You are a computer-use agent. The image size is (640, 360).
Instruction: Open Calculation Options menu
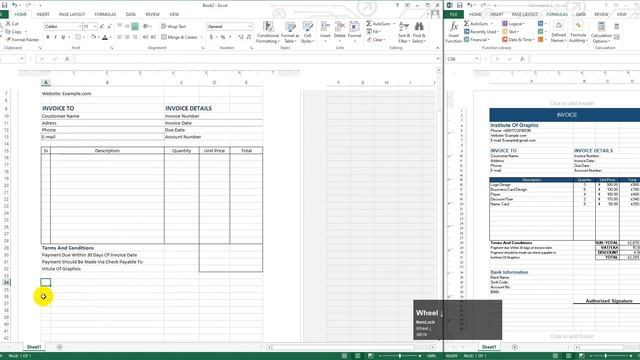601,32
